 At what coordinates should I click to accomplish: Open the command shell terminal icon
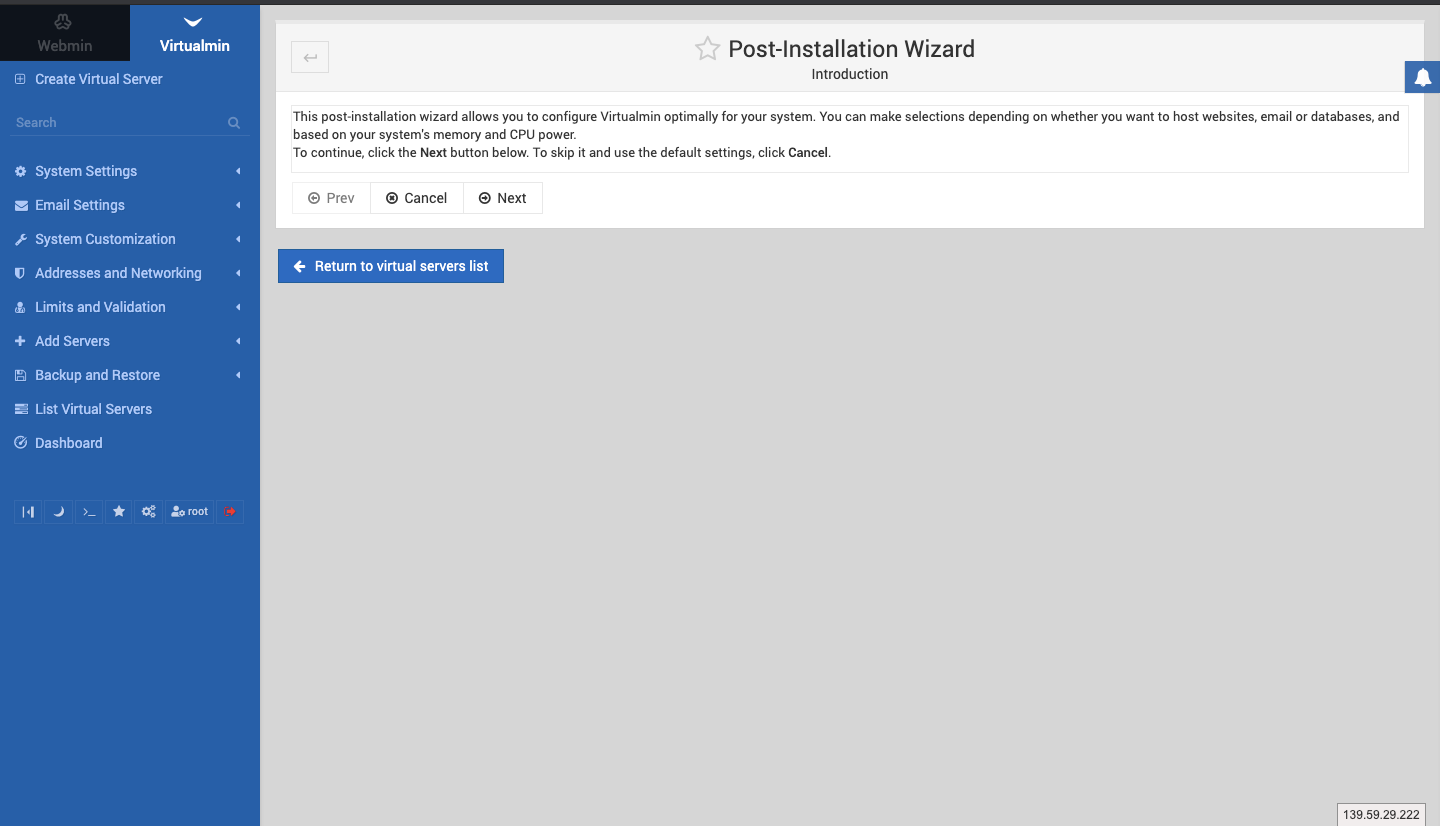coord(89,512)
